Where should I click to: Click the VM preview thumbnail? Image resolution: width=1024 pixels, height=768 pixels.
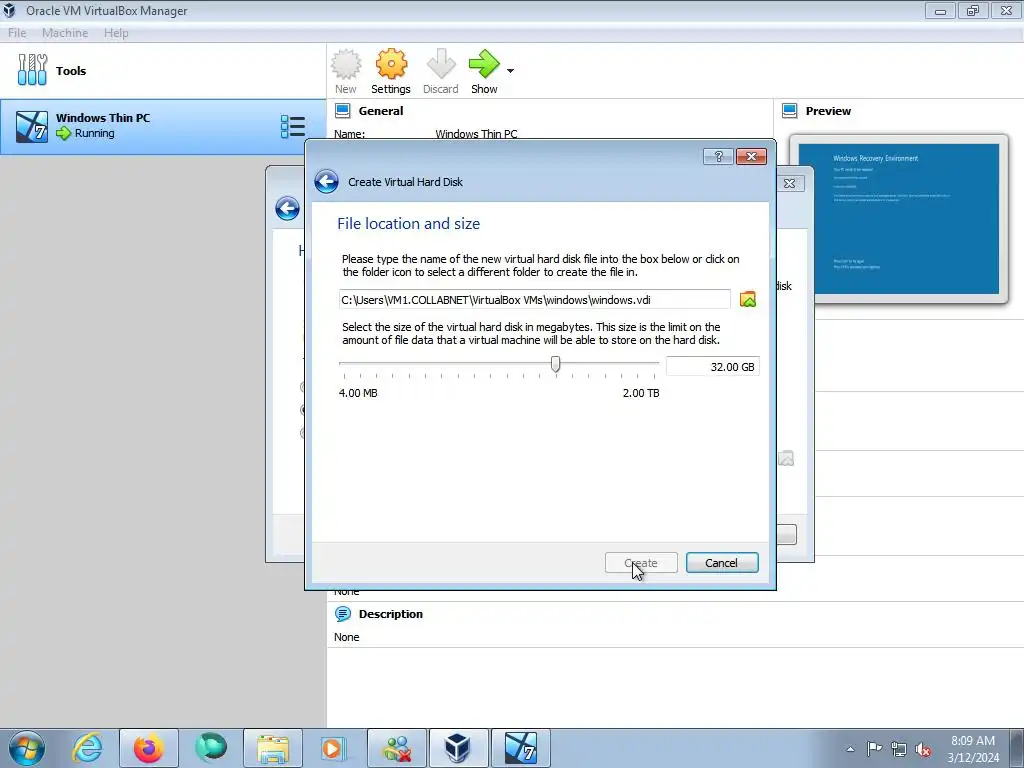pyautogui.click(x=899, y=219)
